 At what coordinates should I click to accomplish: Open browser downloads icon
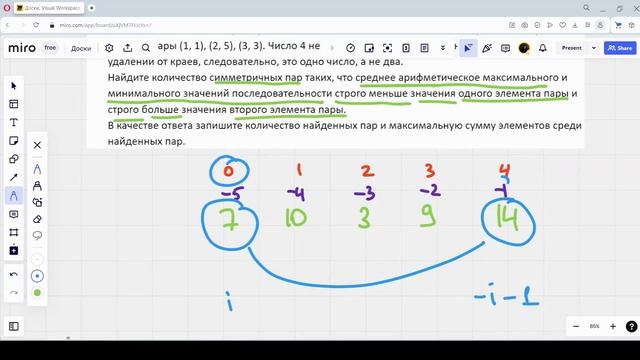pyautogui.click(x=575, y=25)
